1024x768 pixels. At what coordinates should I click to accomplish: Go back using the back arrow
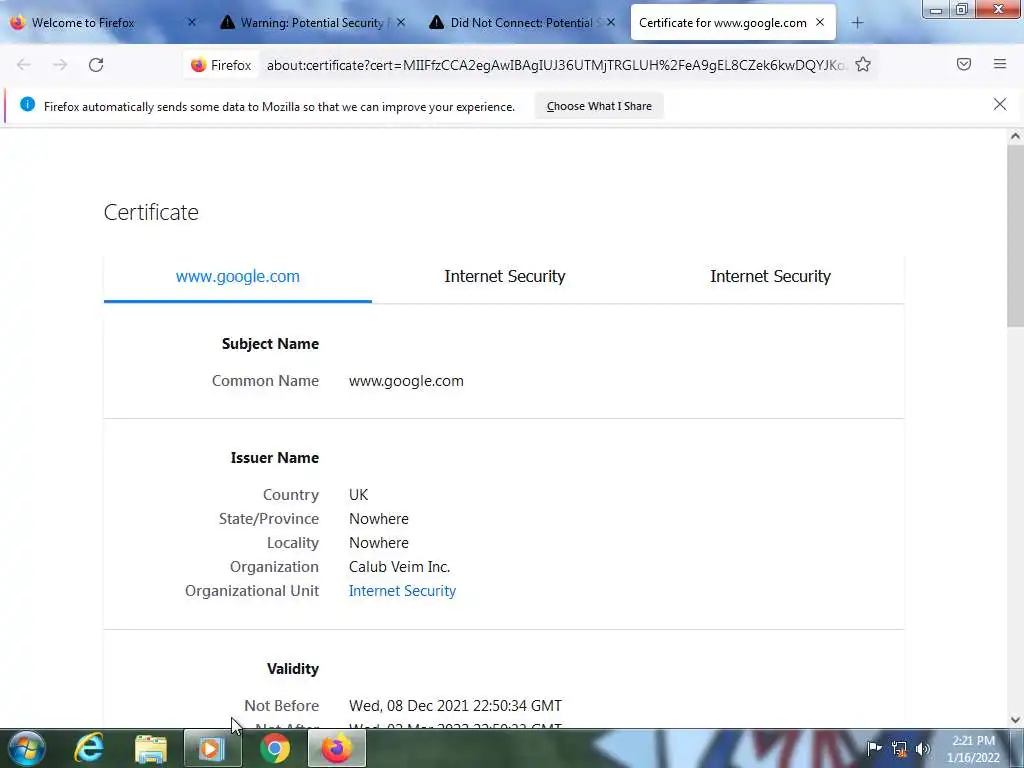click(x=24, y=65)
